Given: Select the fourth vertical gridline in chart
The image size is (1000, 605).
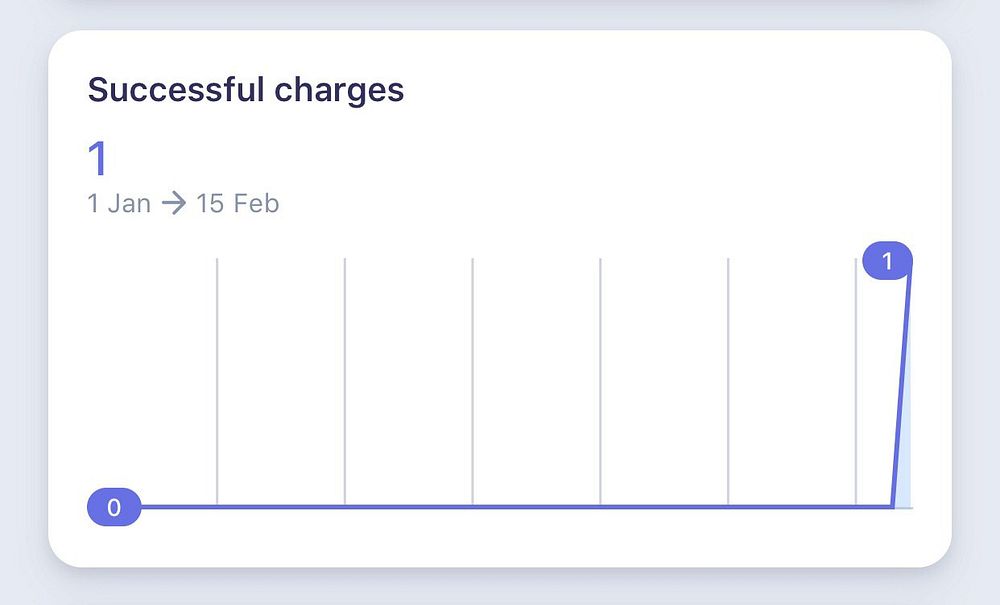Looking at the screenshot, I should pyautogui.click(x=600, y=381).
